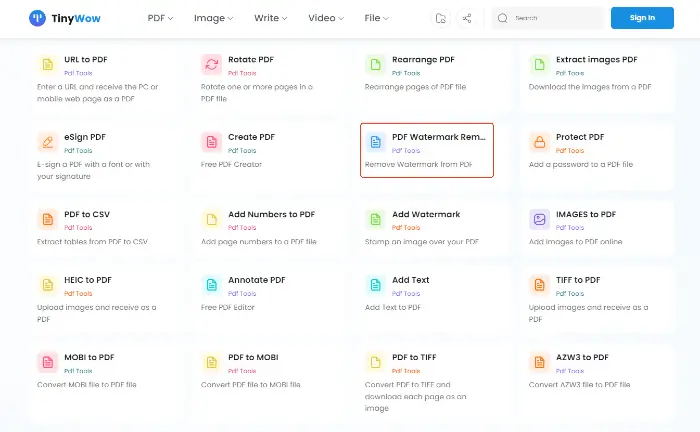This screenshot has width=700, height=432.
Task: Expand the Write menu dropdown
Action: click(x=271, y=18)
